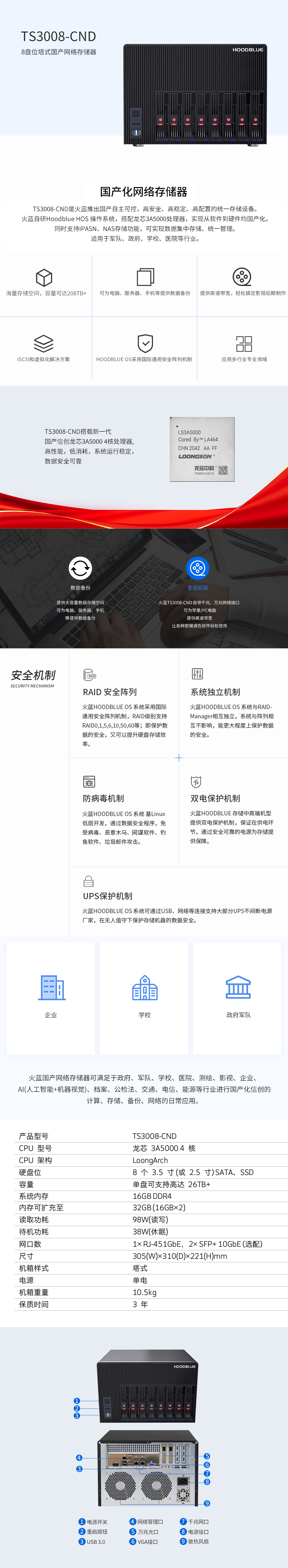Click the cube icon for mass storage space

[44, 278]
